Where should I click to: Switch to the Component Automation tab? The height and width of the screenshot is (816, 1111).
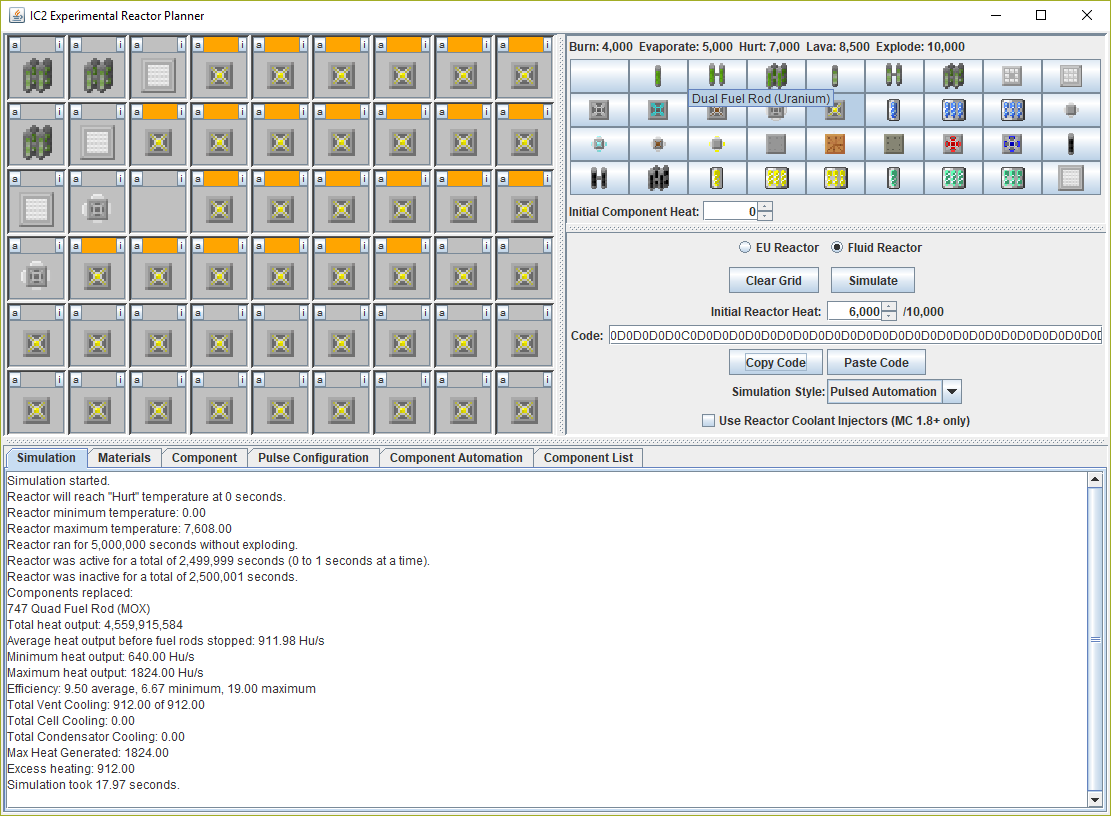coord(455,458)
